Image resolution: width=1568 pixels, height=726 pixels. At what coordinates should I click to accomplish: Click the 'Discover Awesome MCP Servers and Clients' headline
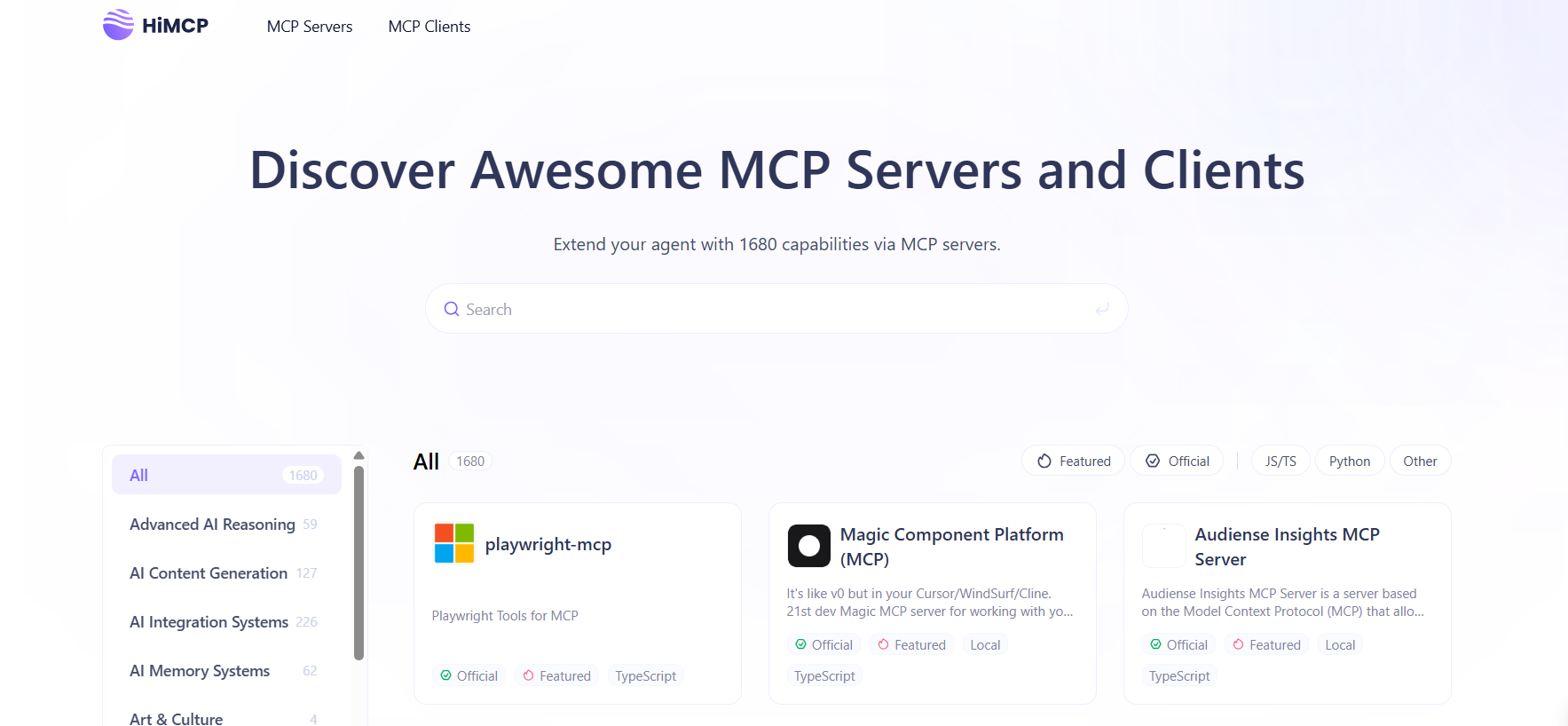tap(776, 170)
